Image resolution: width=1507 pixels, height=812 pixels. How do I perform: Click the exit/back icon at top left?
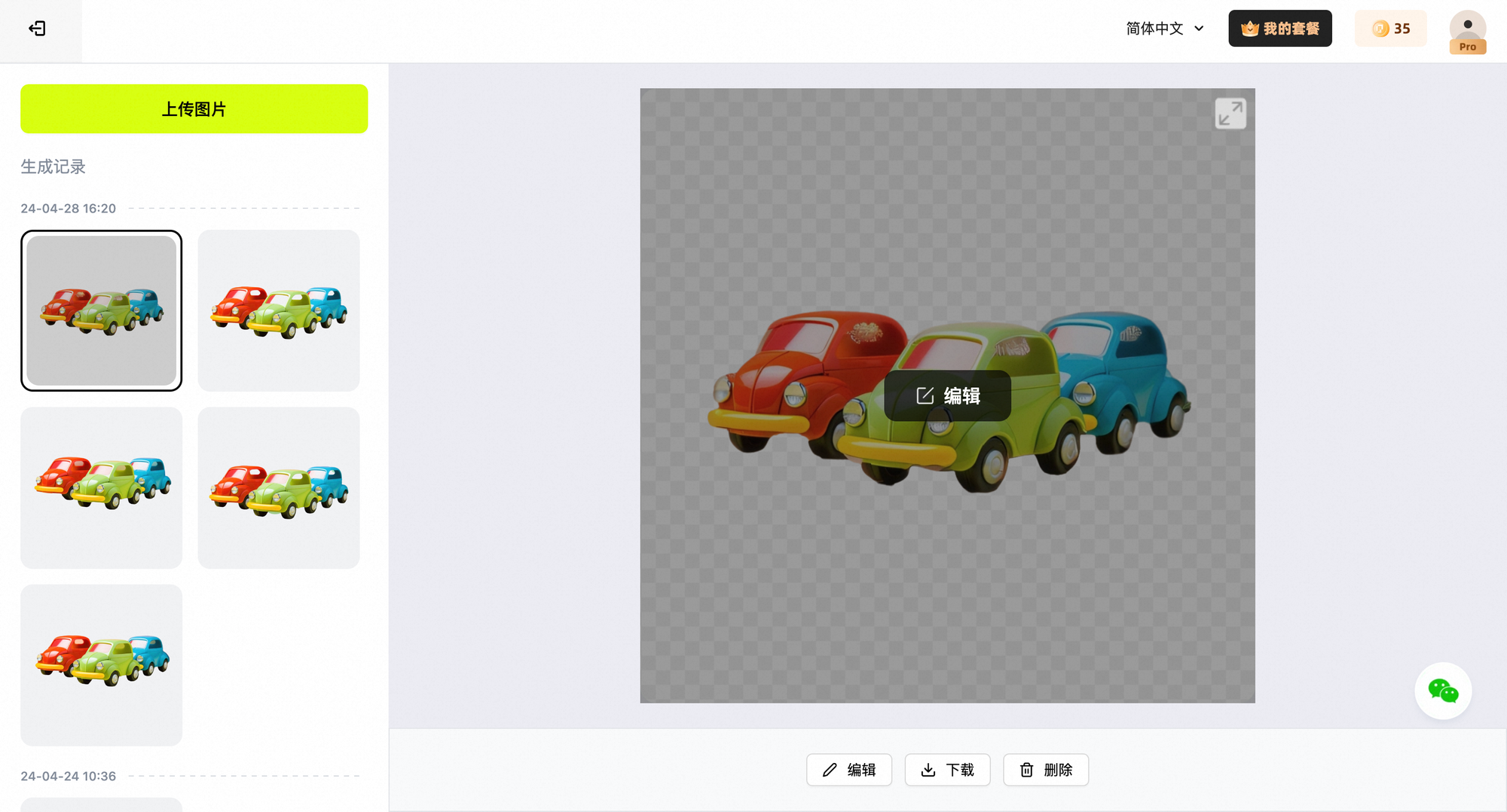(37, 29)
